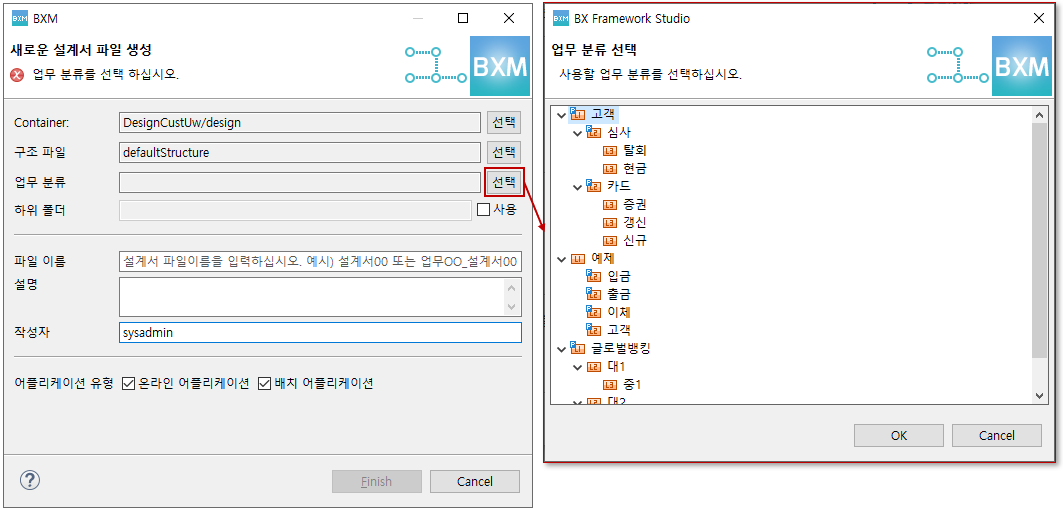Click Cancel in the BXM dialog

click(x=475, y=481)
